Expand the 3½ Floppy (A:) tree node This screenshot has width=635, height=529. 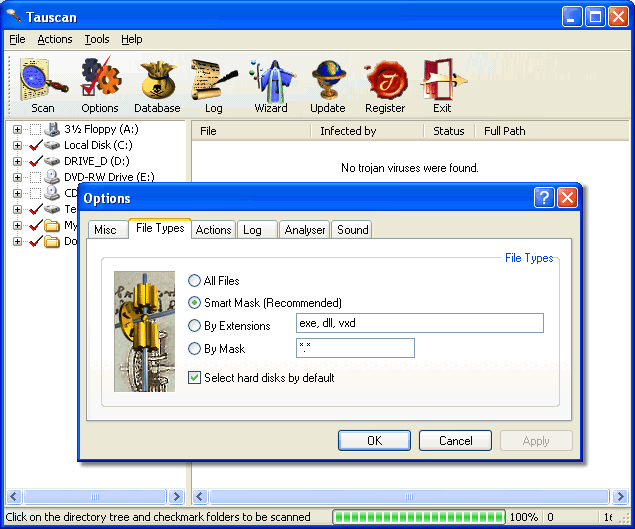pyautogui.click(x=17, y=129)
